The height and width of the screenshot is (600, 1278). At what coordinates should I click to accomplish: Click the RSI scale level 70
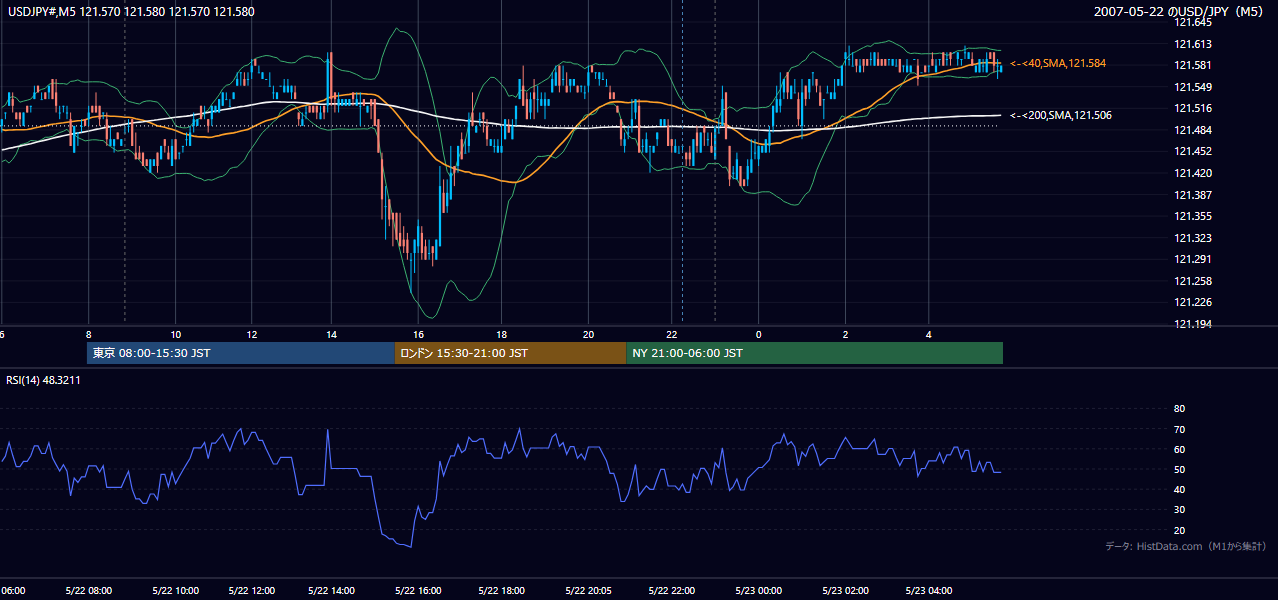pyautogui.click(x=1179, y=429)
